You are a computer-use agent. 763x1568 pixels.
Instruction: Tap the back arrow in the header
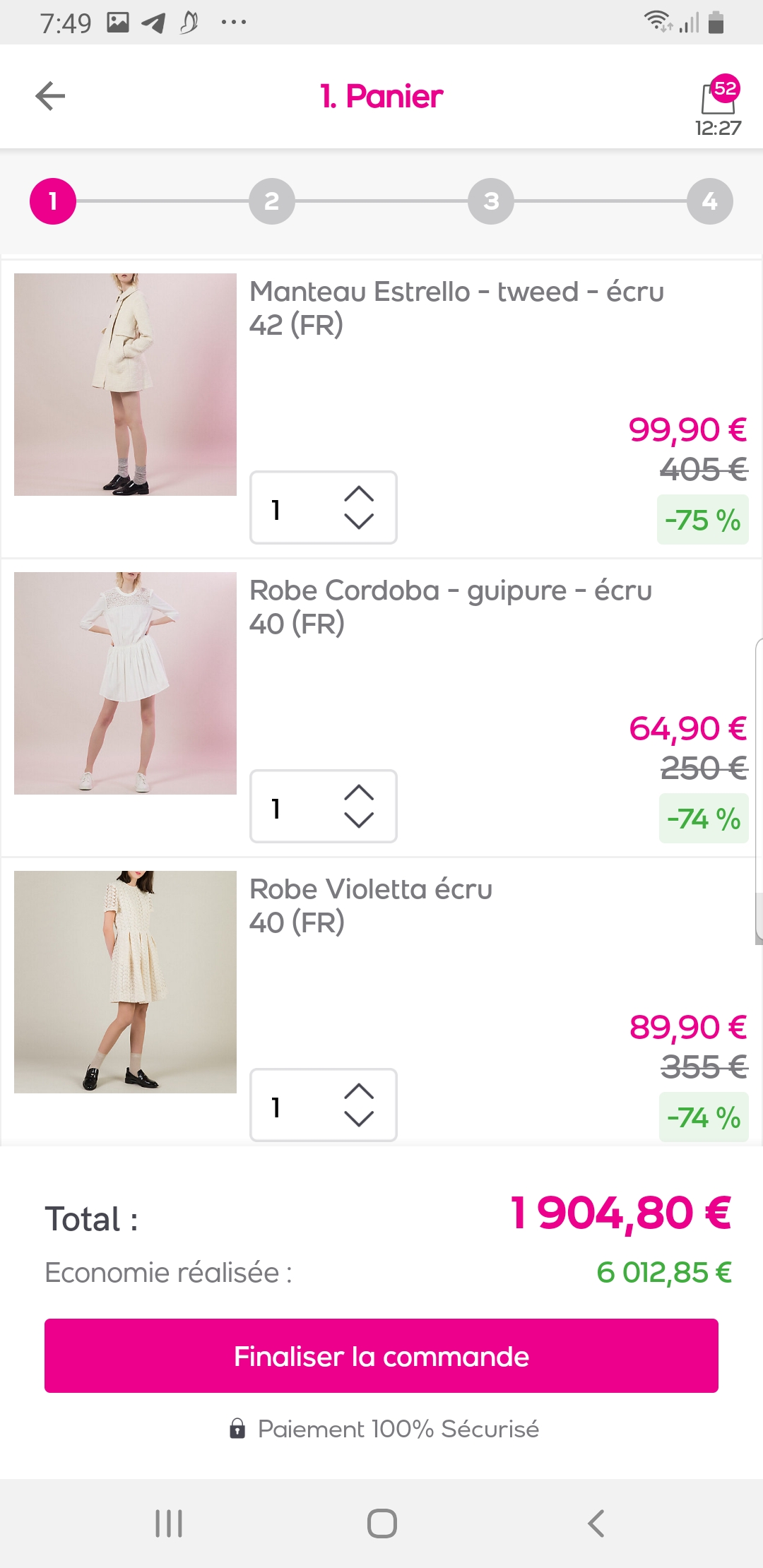50,96
